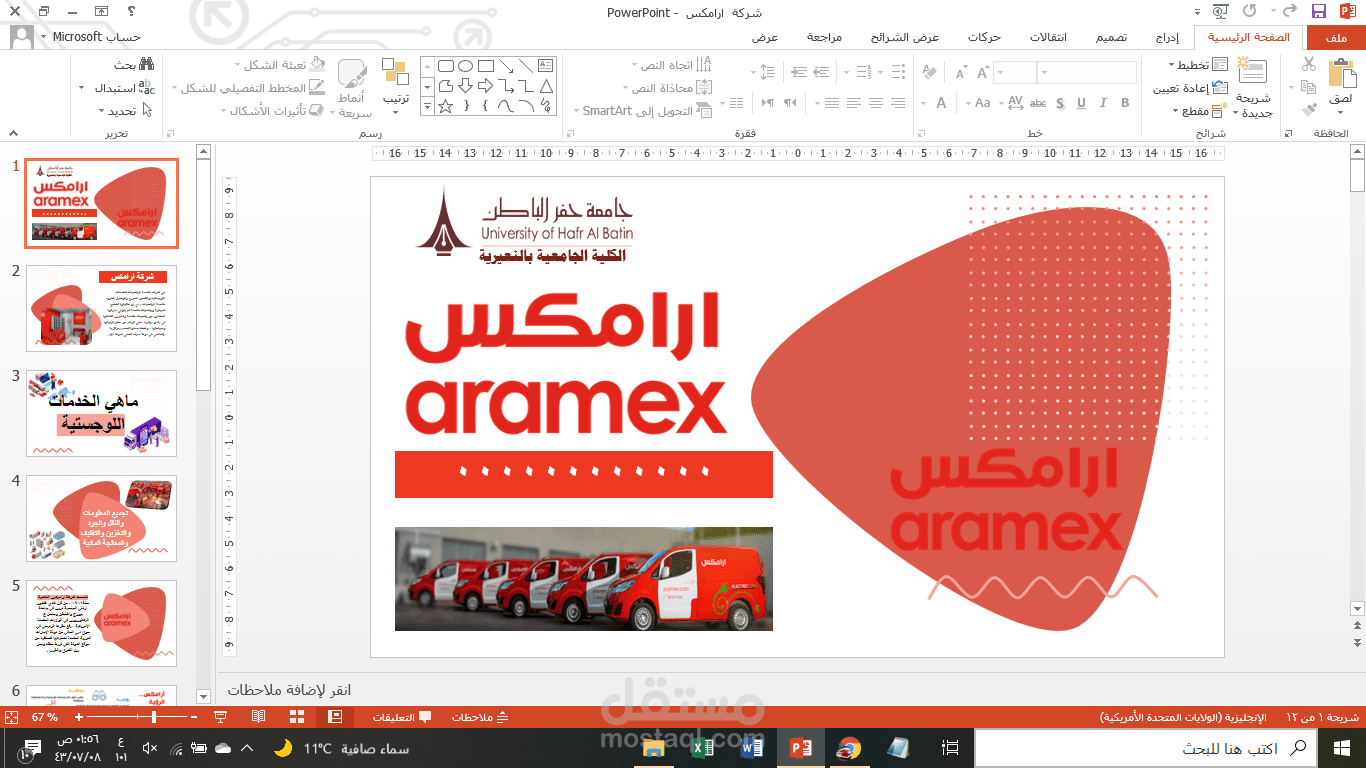Click the Replace (استبدال) button
The width and height of the screenshot is (1366, 768).
point(125,88)
